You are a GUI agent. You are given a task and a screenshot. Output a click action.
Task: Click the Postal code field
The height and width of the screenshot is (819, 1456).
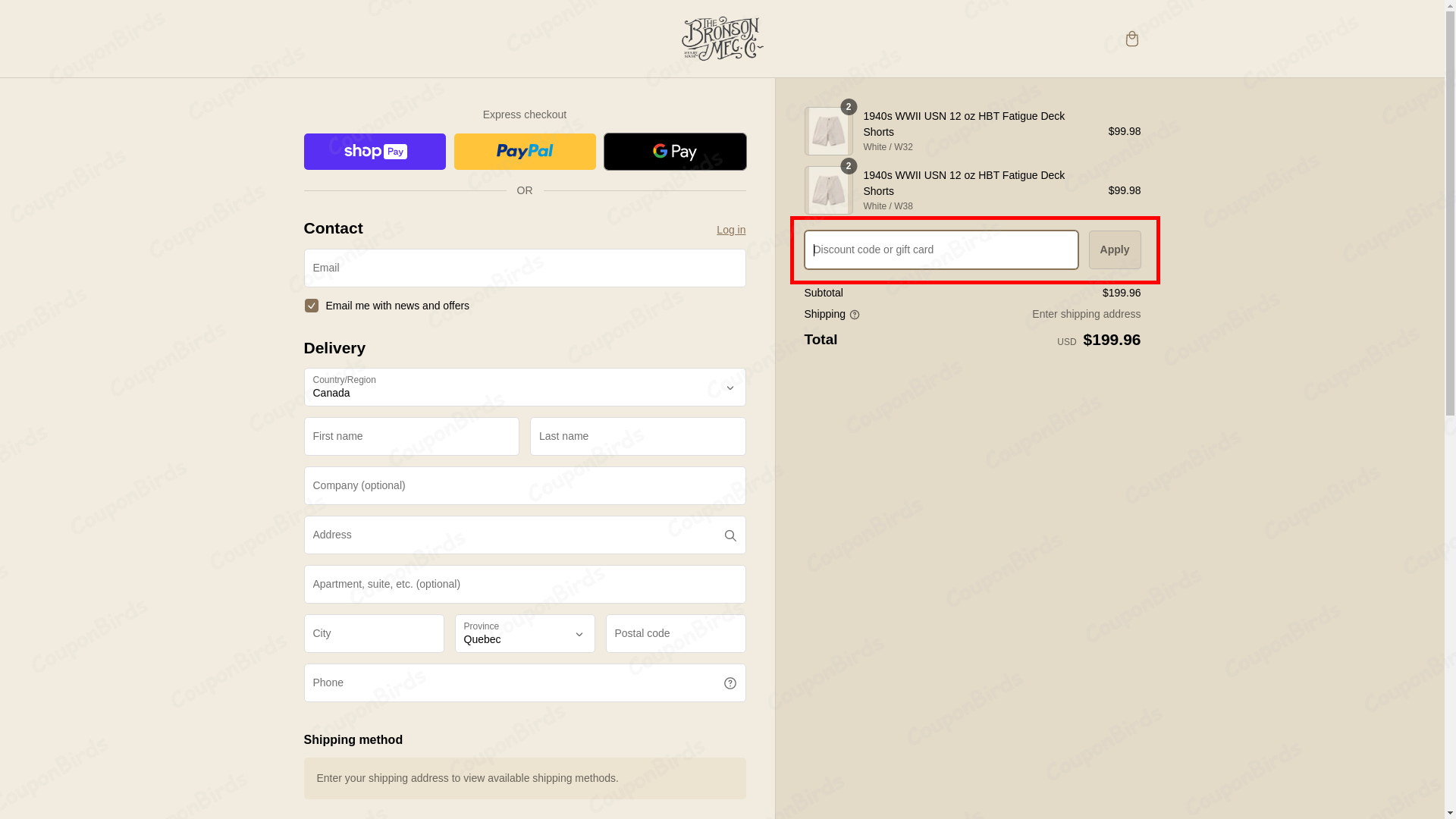pos(675,634)
